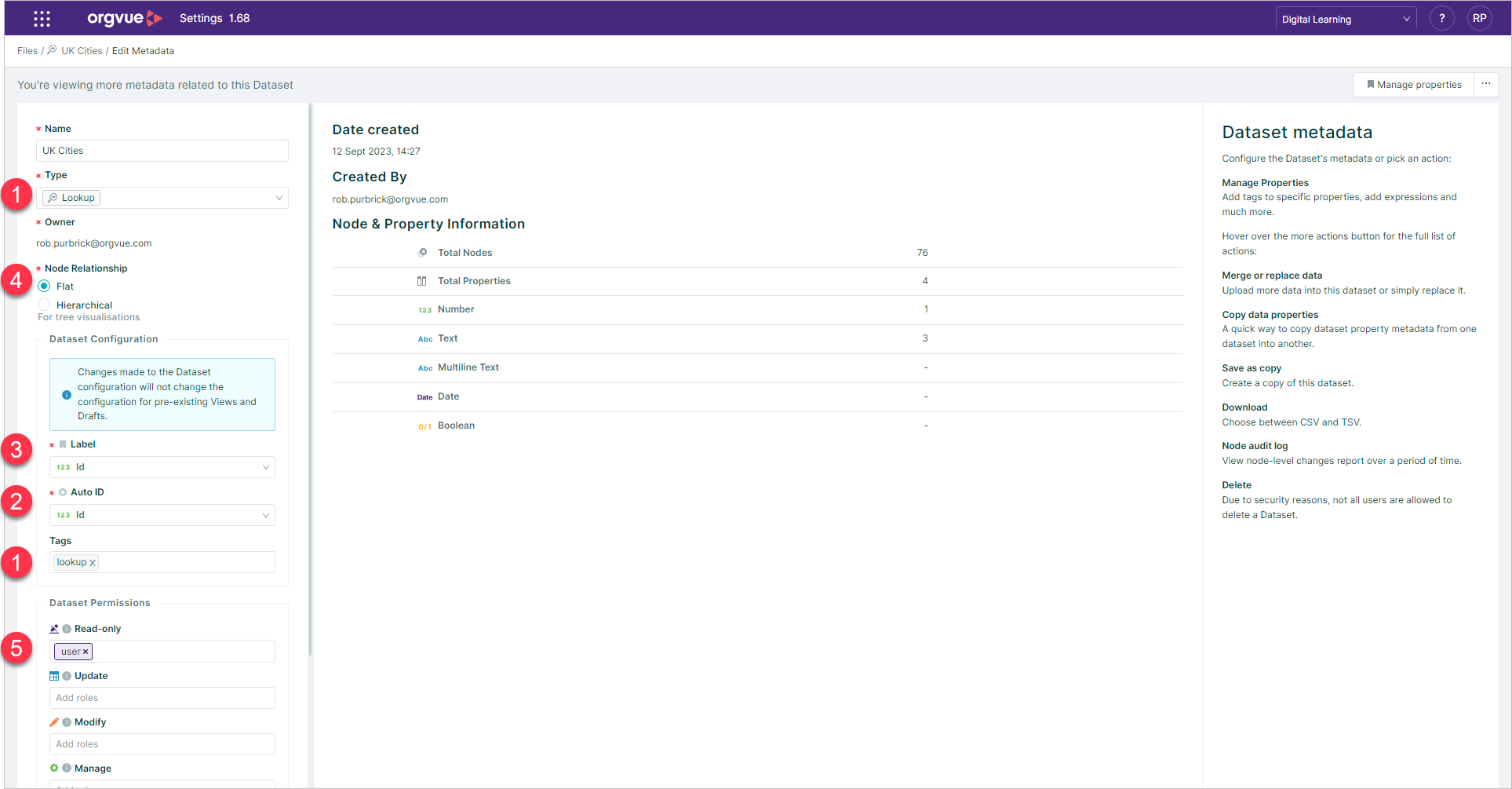Open the Auto ID property dropdown
The image size is (1512, 789).
click(162, 515)
